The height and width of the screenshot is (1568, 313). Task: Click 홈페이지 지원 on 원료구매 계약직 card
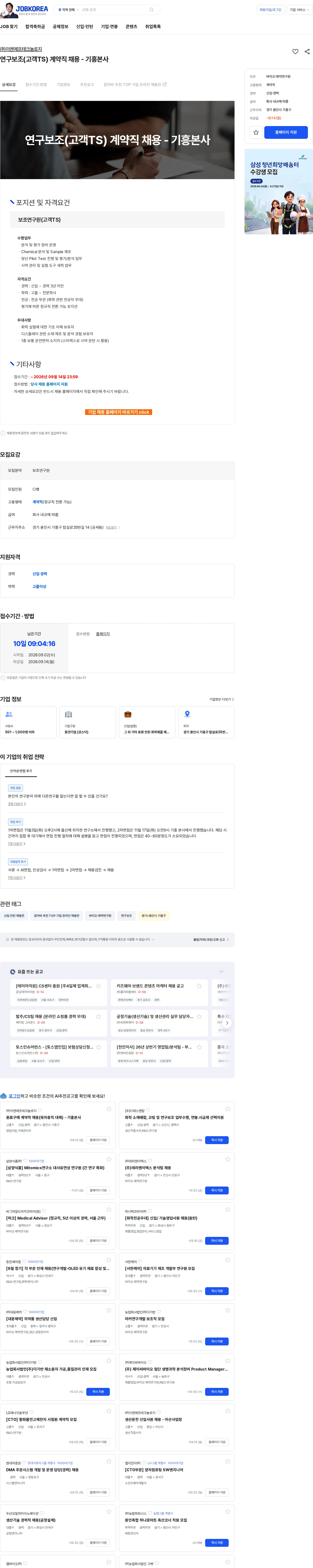click(x=98, y=1140)
